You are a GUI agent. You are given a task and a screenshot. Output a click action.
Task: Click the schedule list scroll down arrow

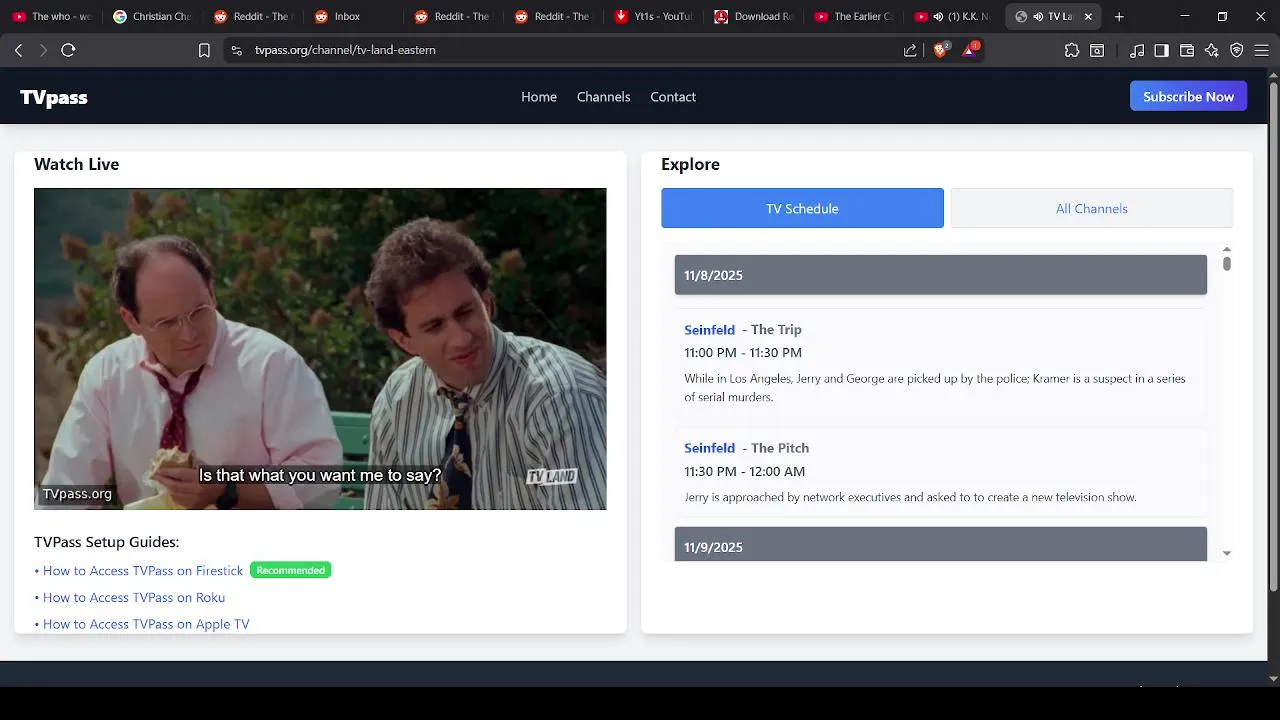pyautogui.click(x=1227, y=553)
